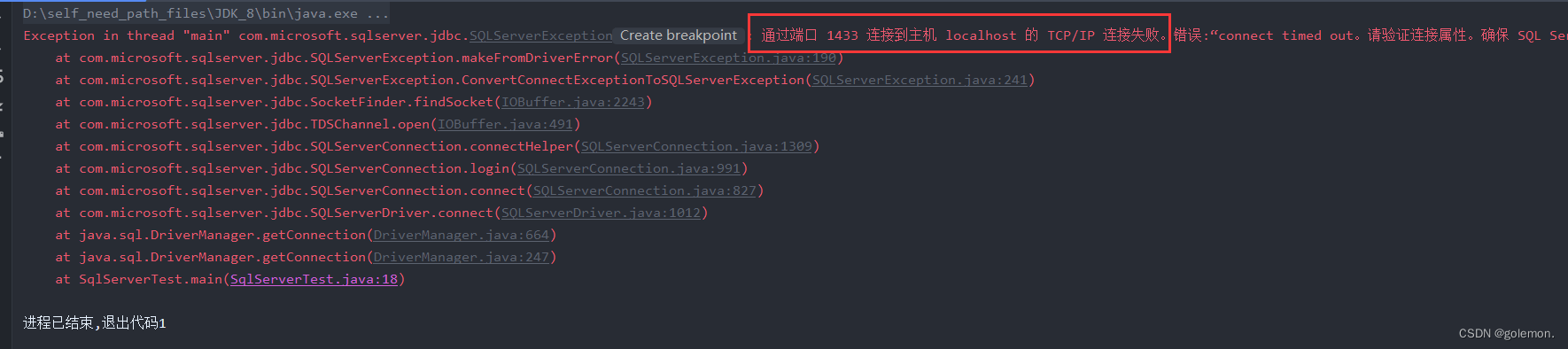Open SQLServerException.java:241 stack trace link

pyautogui.click(x=920, y=80)
